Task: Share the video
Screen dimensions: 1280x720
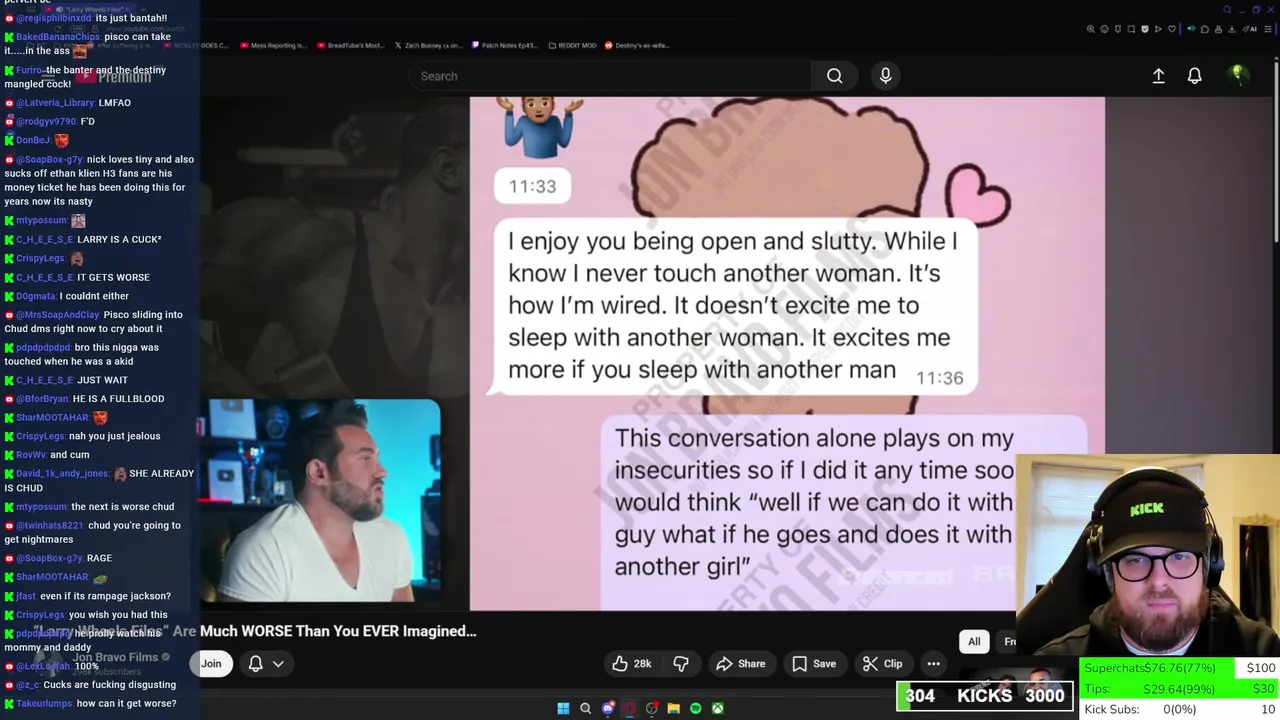Action: 741,664
